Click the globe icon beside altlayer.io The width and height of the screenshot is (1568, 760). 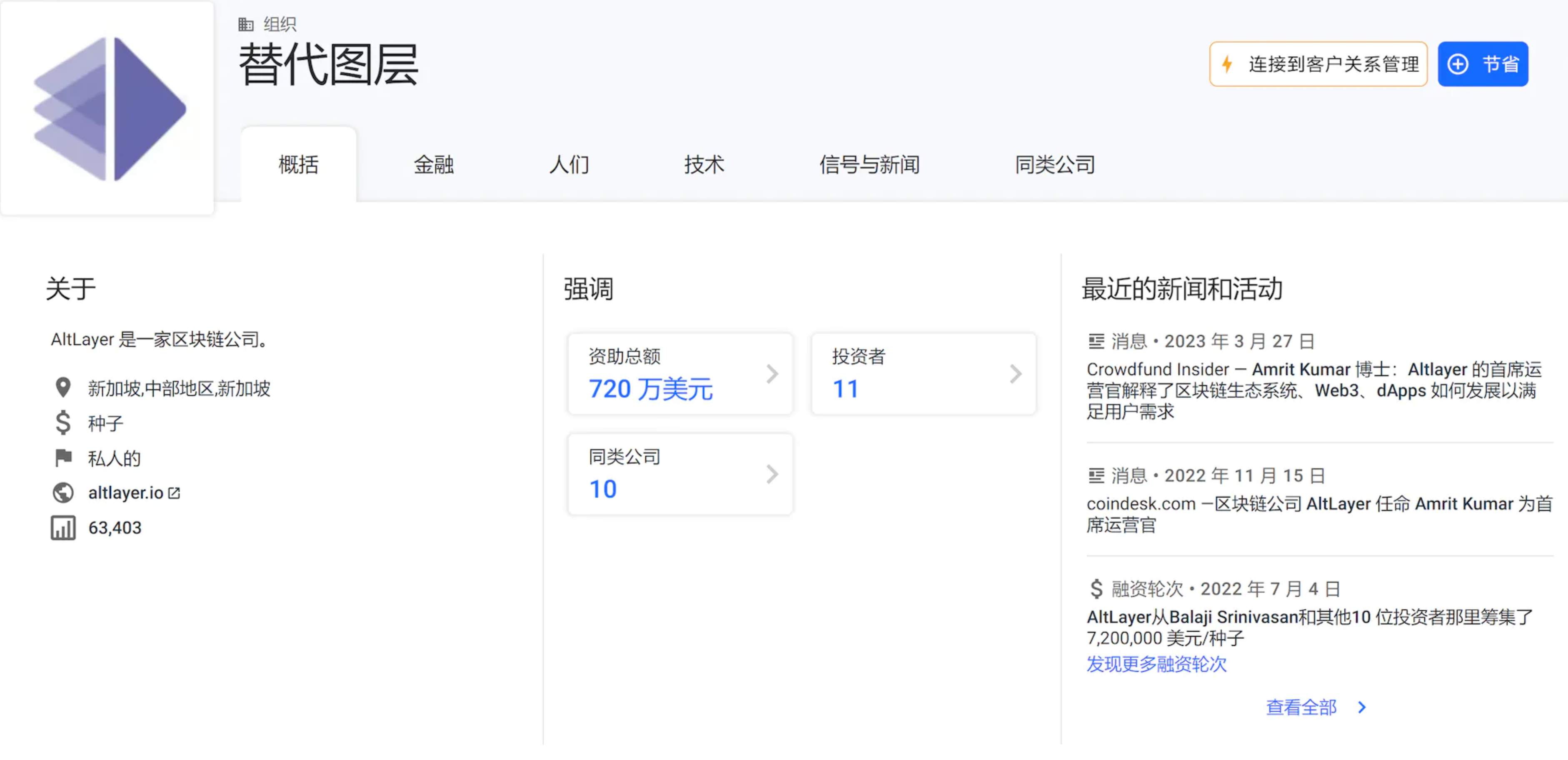[63, 492]
